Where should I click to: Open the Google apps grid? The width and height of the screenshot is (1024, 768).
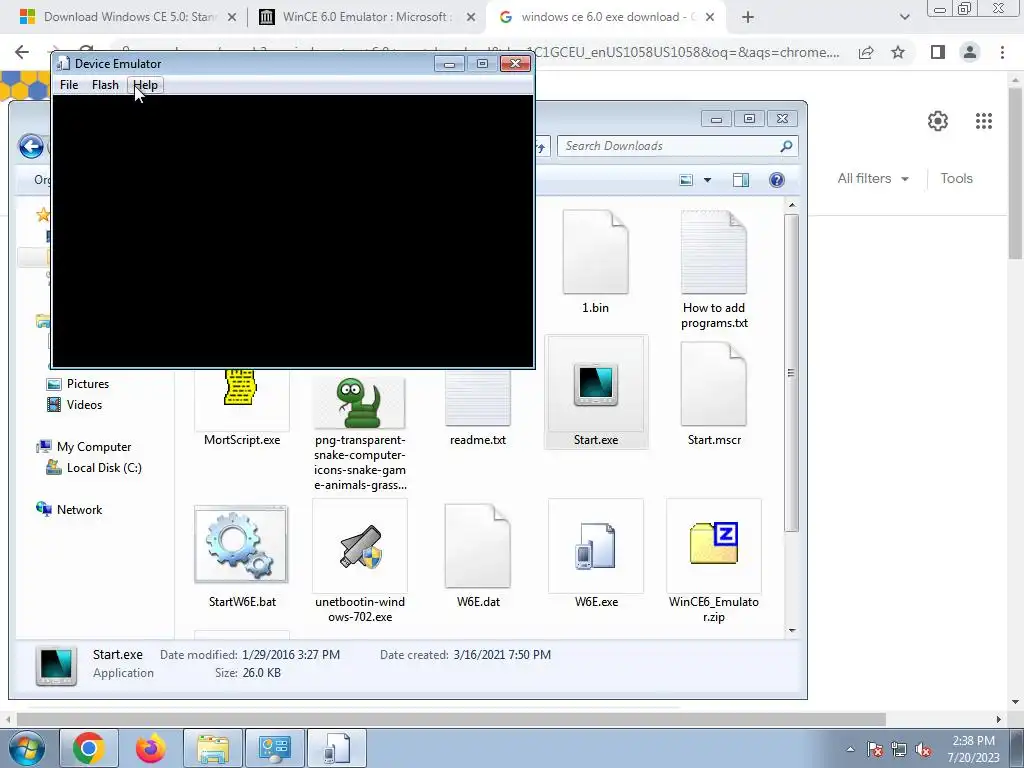(984, 121)
